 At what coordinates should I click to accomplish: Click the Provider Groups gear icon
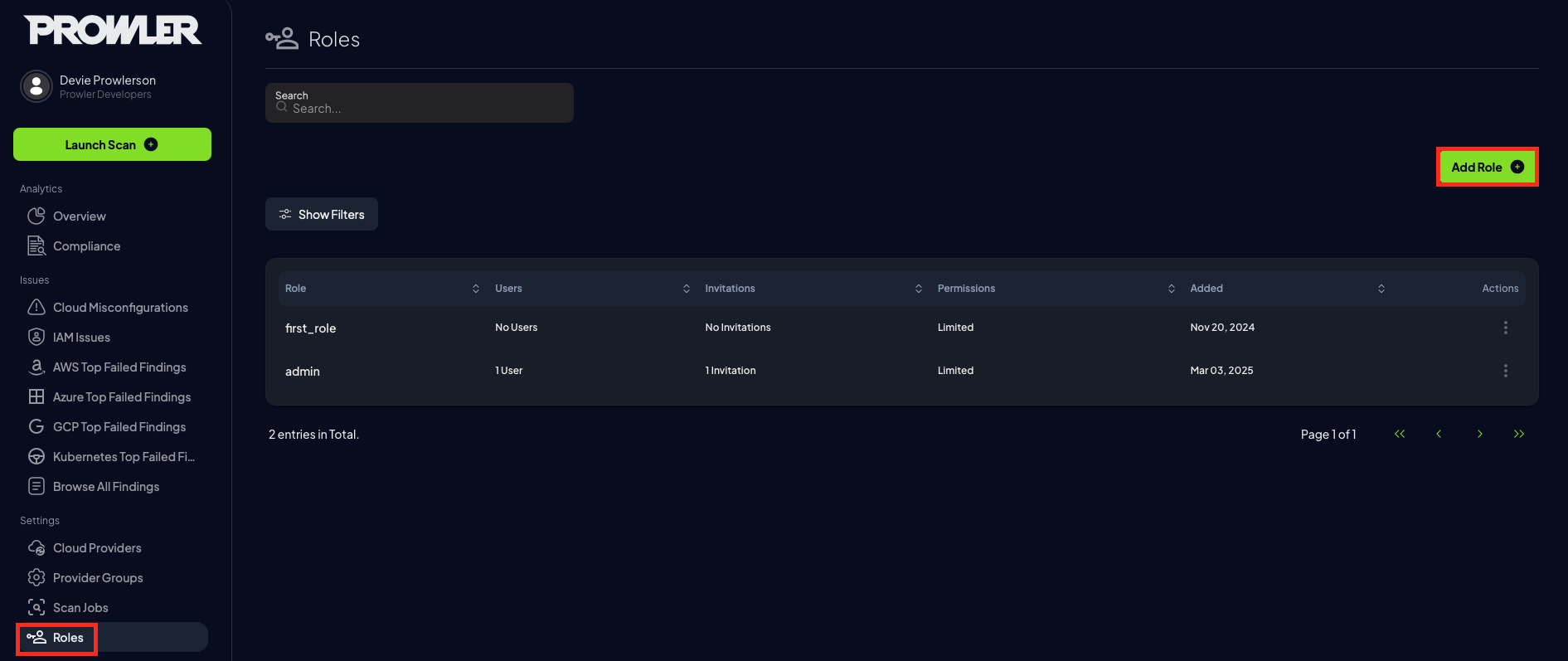coord(36,577)
